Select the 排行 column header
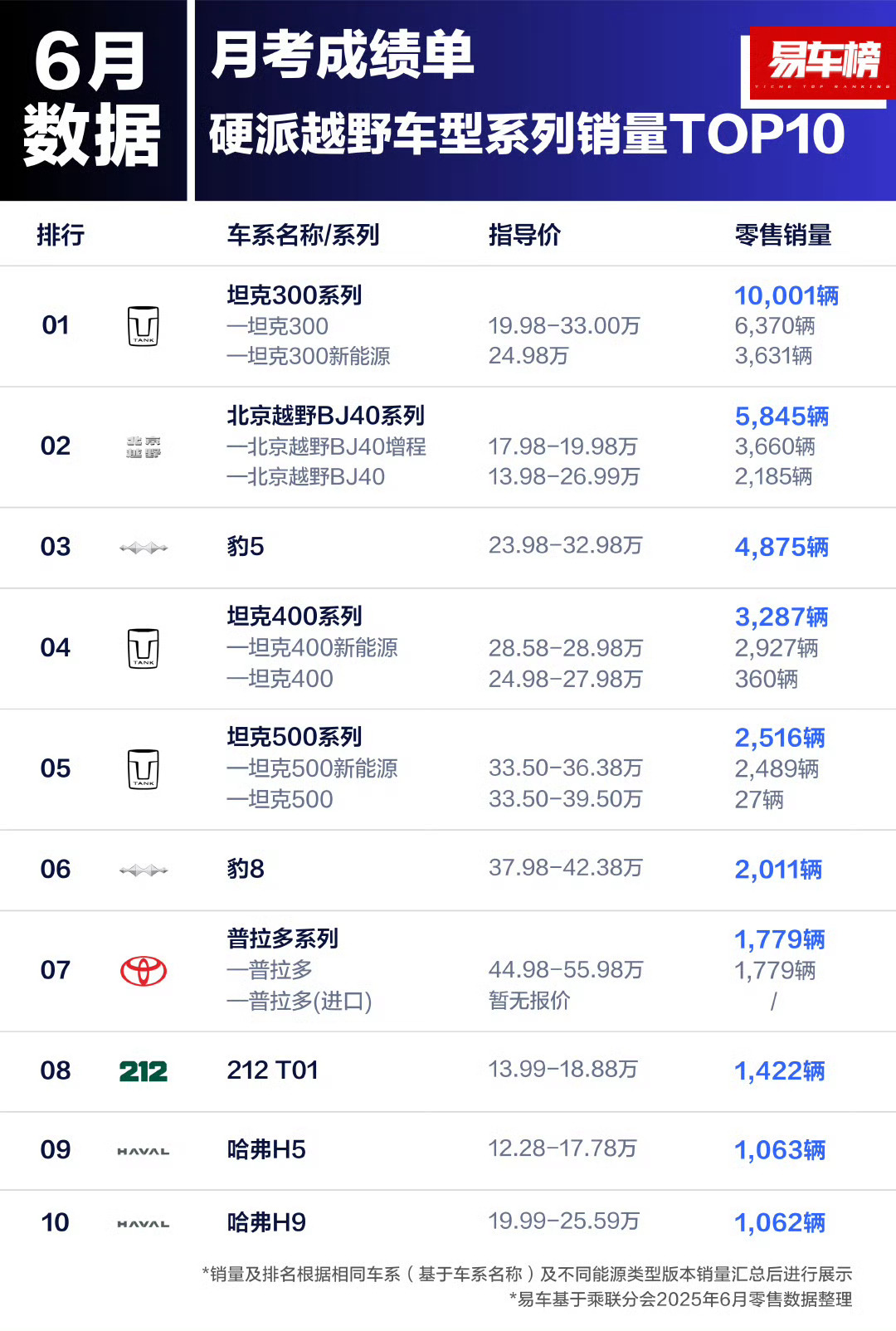The height and width of the screenshot is (1331, 896). click(61, 235)
